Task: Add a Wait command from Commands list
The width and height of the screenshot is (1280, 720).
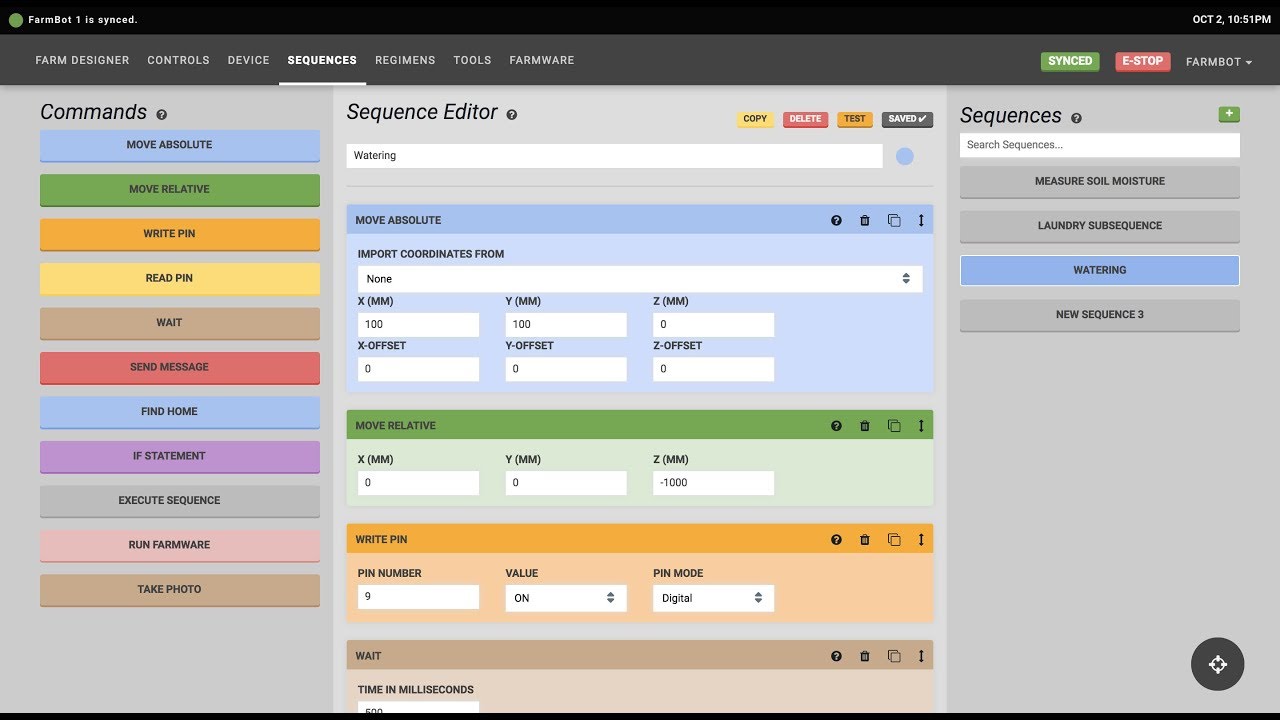Action: [180, 323]
